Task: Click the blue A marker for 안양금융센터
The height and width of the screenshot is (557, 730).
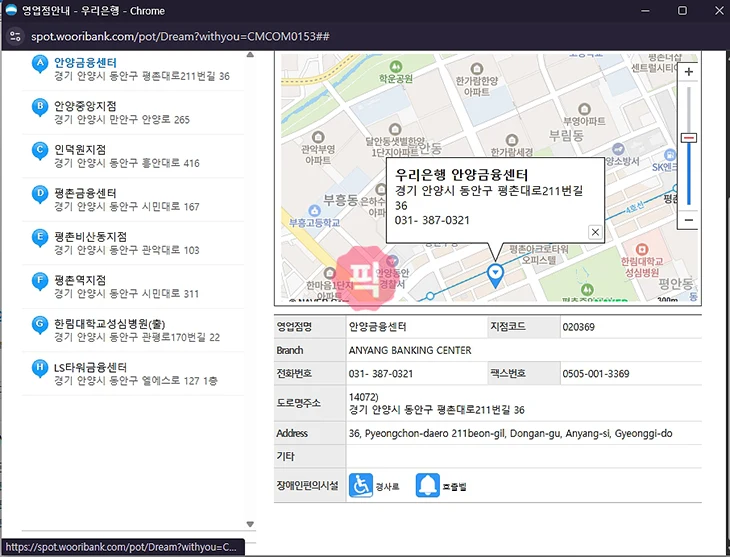Action: pos(40,64)
